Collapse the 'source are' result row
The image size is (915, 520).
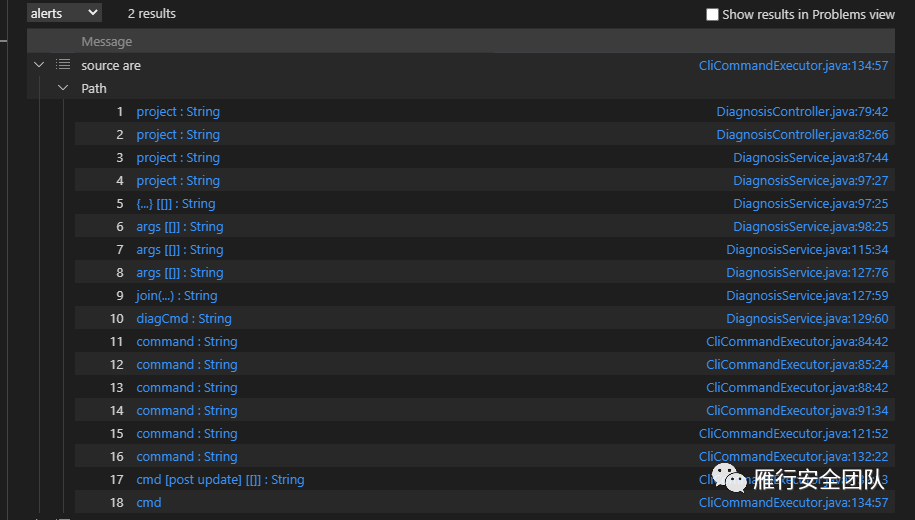(x=39, y=64)
